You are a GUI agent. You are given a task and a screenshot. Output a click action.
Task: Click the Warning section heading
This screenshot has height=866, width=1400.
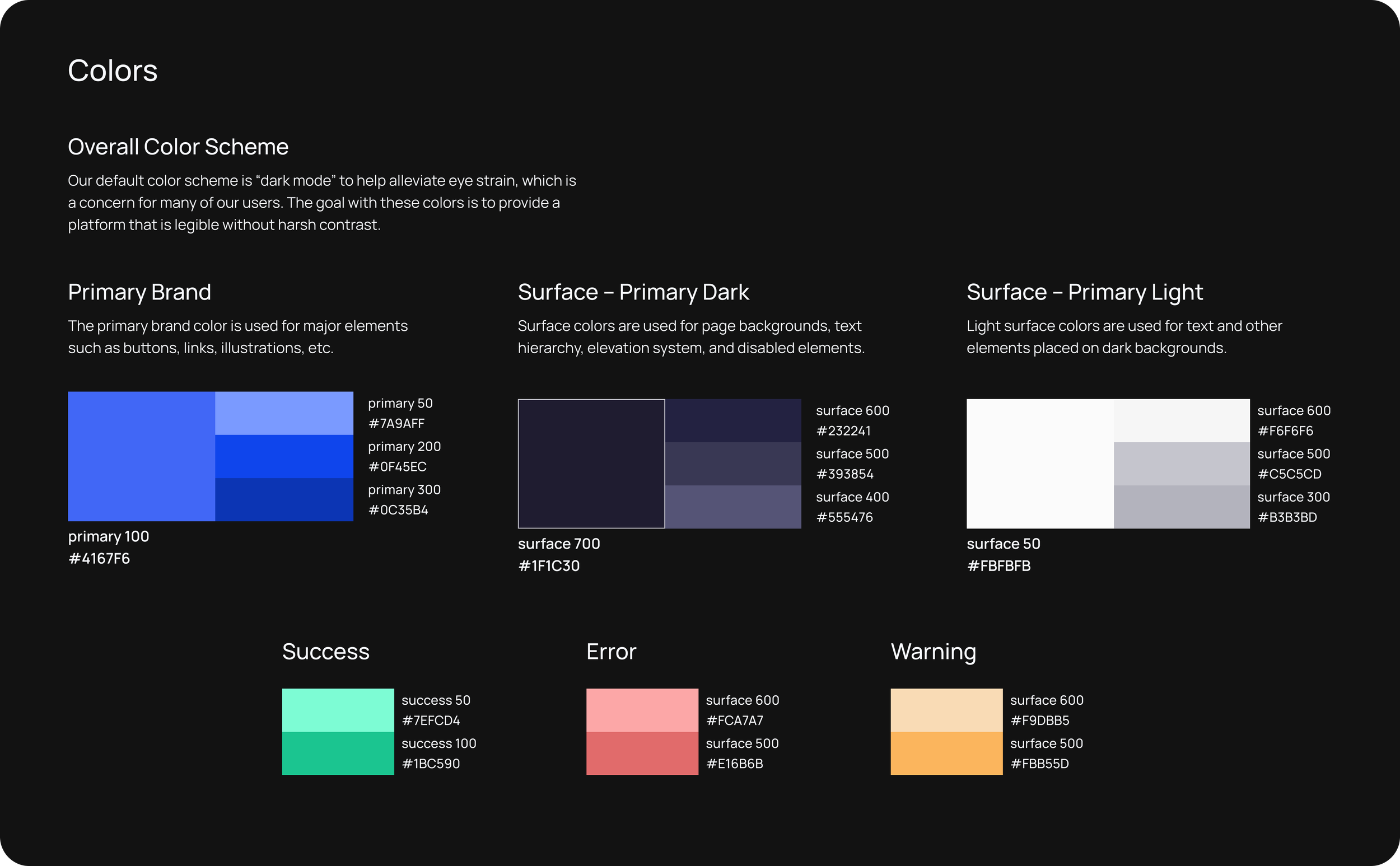[x=933, y=652]
